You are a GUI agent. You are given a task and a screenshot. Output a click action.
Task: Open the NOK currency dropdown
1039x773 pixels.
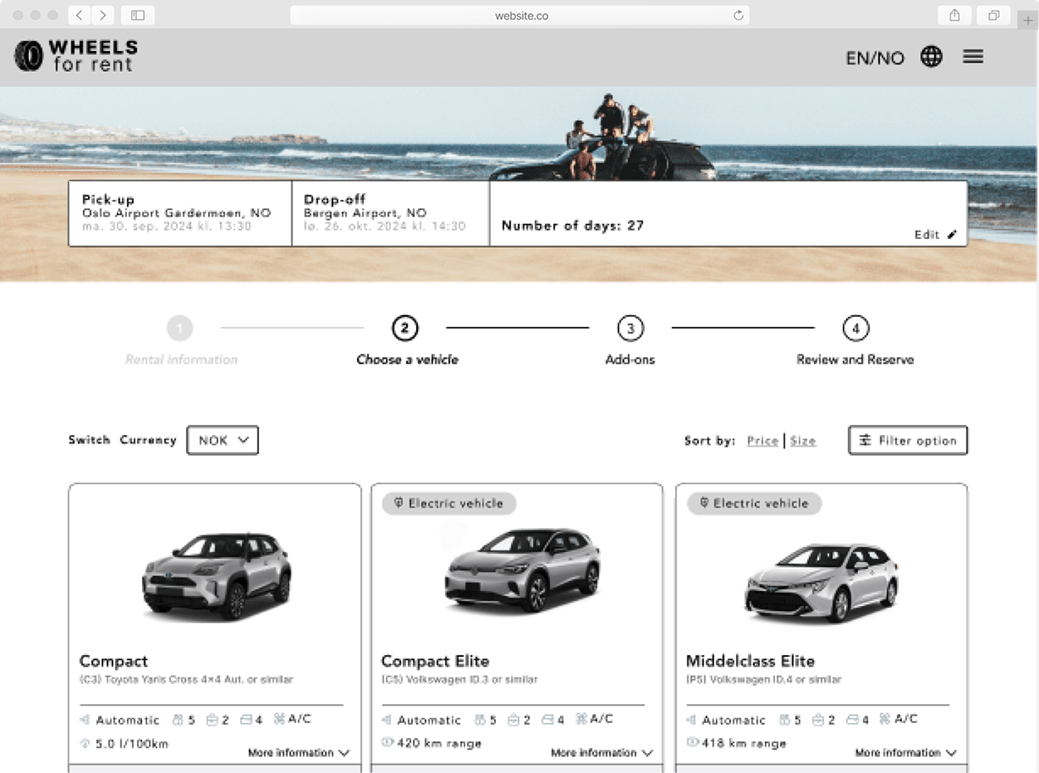coord(222,440)
